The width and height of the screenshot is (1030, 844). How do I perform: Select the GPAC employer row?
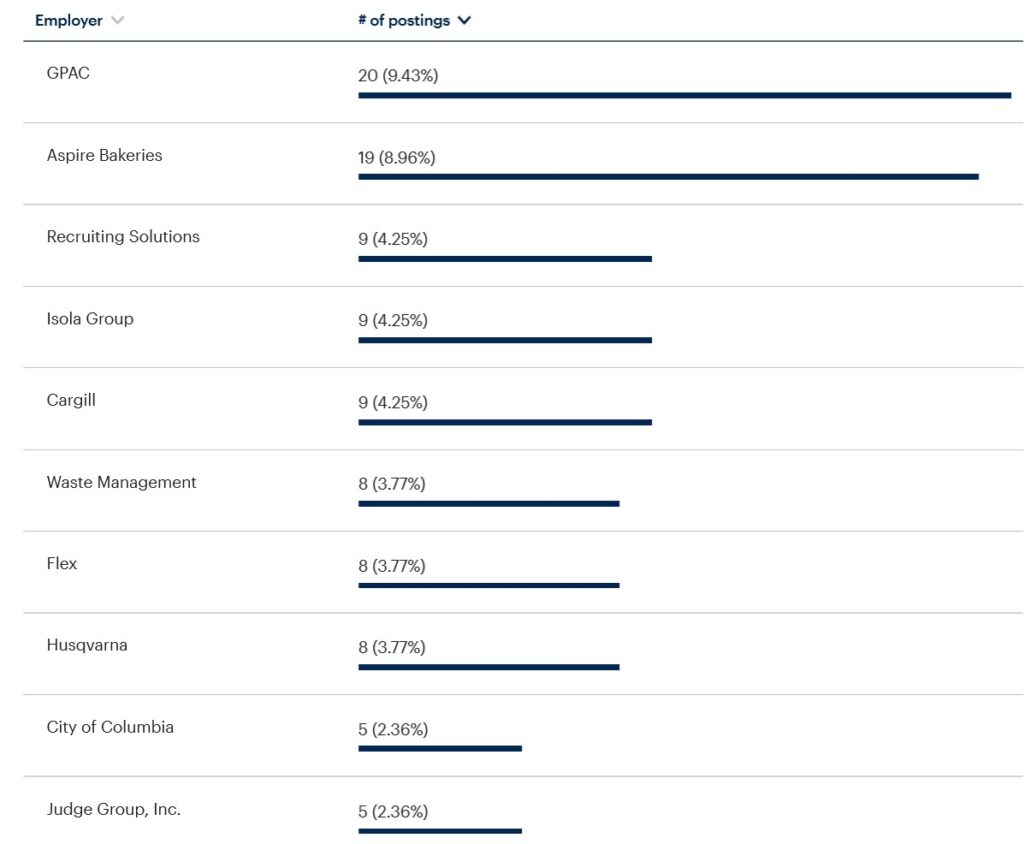(68, 73)
